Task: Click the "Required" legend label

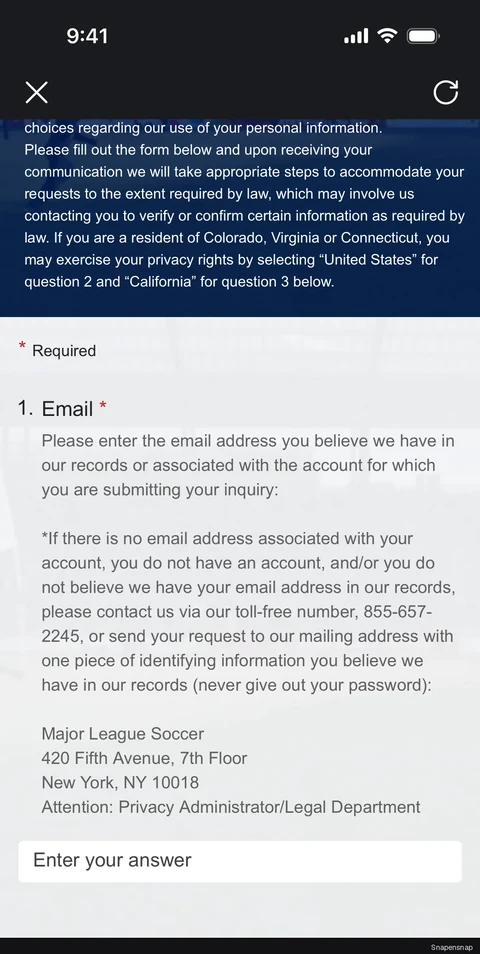Action: pyautogui.click(x=64, y=351)
